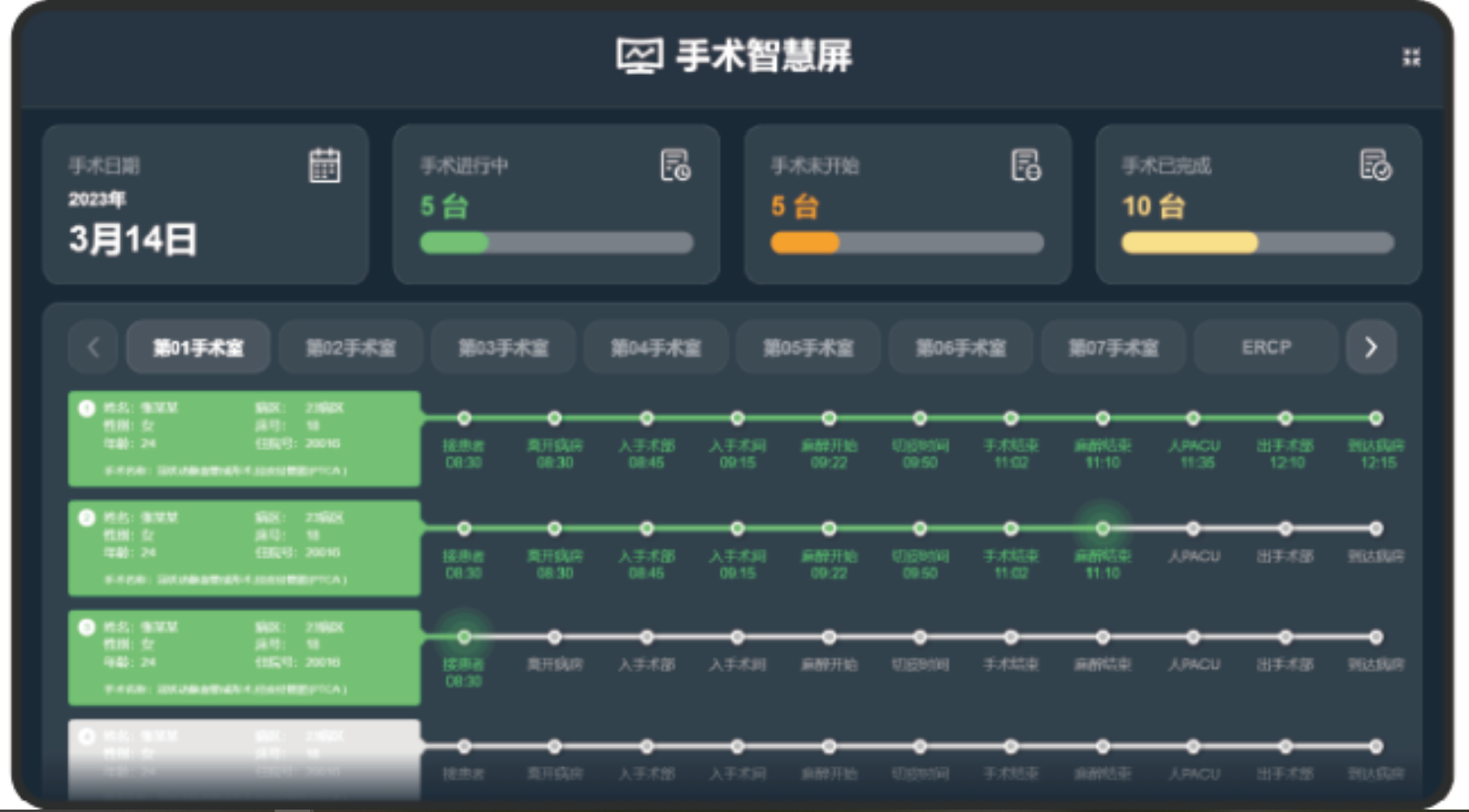Click the fullscreen icon in the top-right corner
The width and height of the screenshot is (1469, 812).
click(1410, 57)
